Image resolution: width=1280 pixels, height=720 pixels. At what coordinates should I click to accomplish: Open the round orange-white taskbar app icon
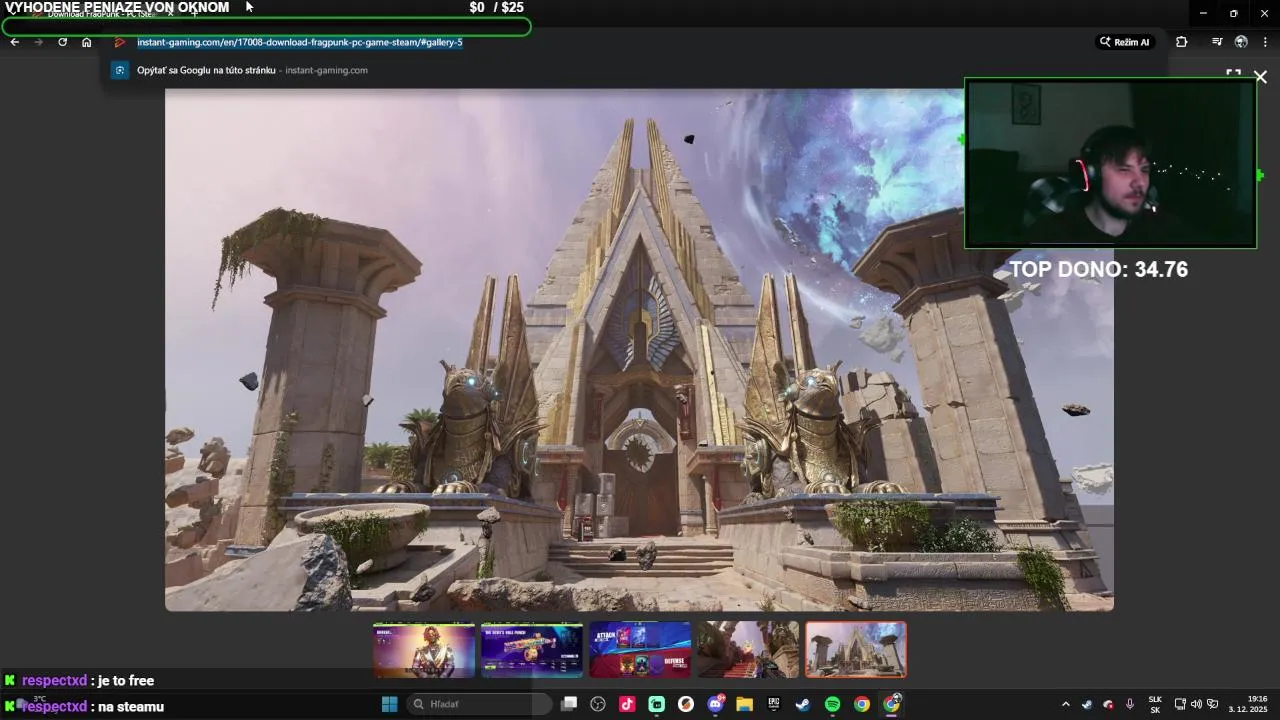click(686, 704)
